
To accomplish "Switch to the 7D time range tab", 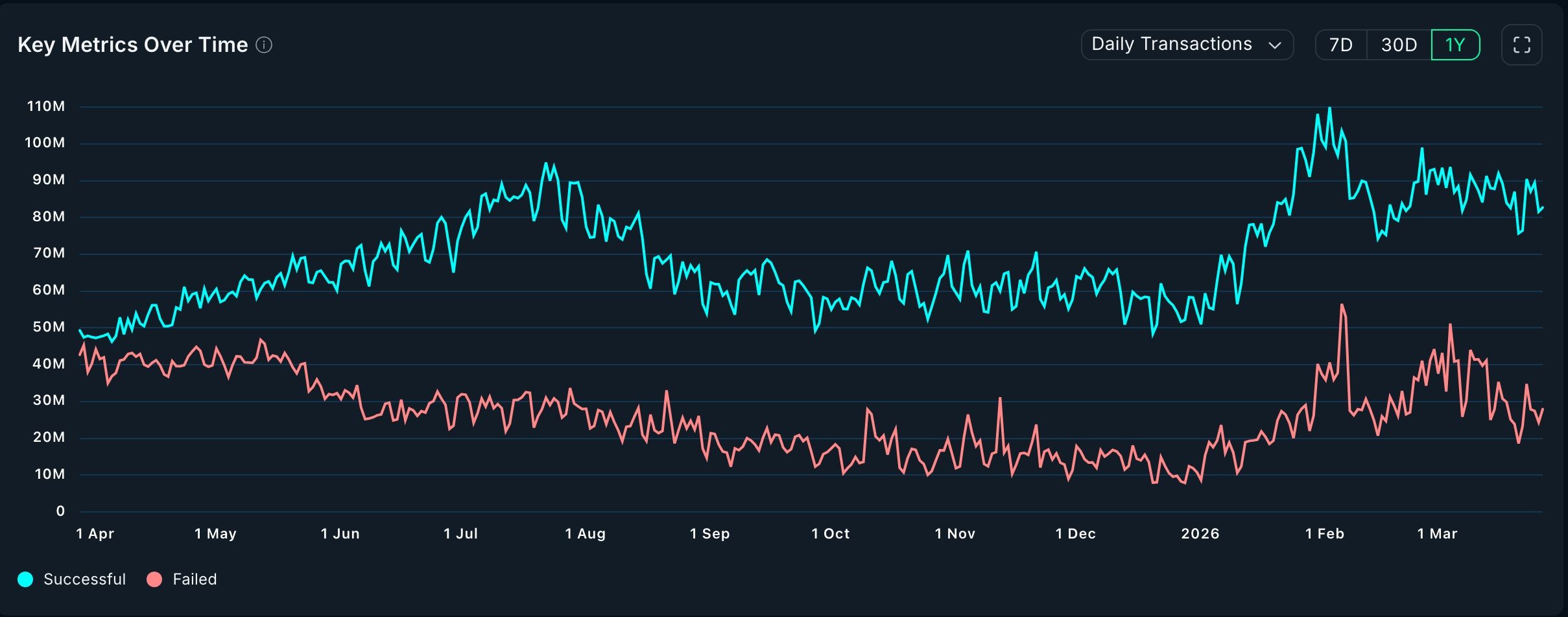I will (1342, 44).
